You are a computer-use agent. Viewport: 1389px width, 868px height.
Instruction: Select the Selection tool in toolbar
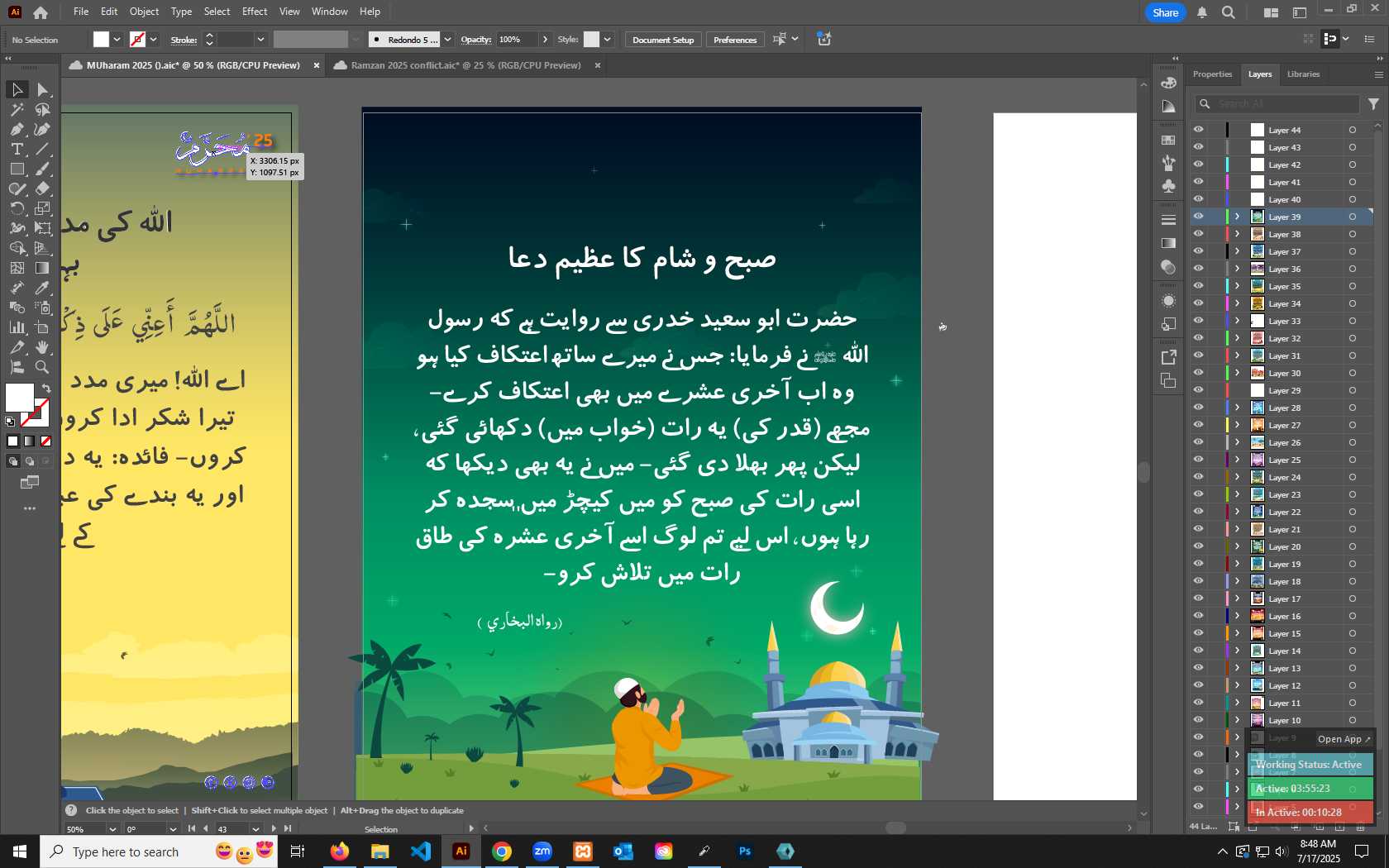pos(17,89)
